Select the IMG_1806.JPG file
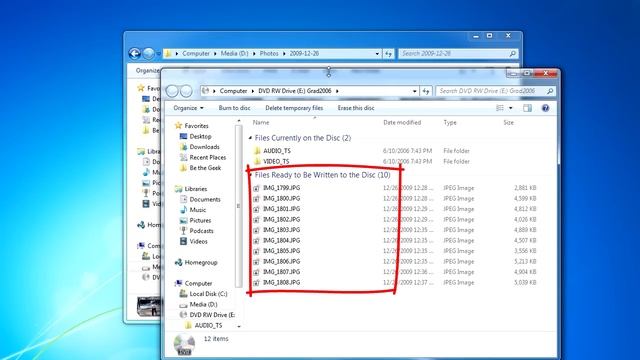640x360 pixels. [x=281, y=261]
